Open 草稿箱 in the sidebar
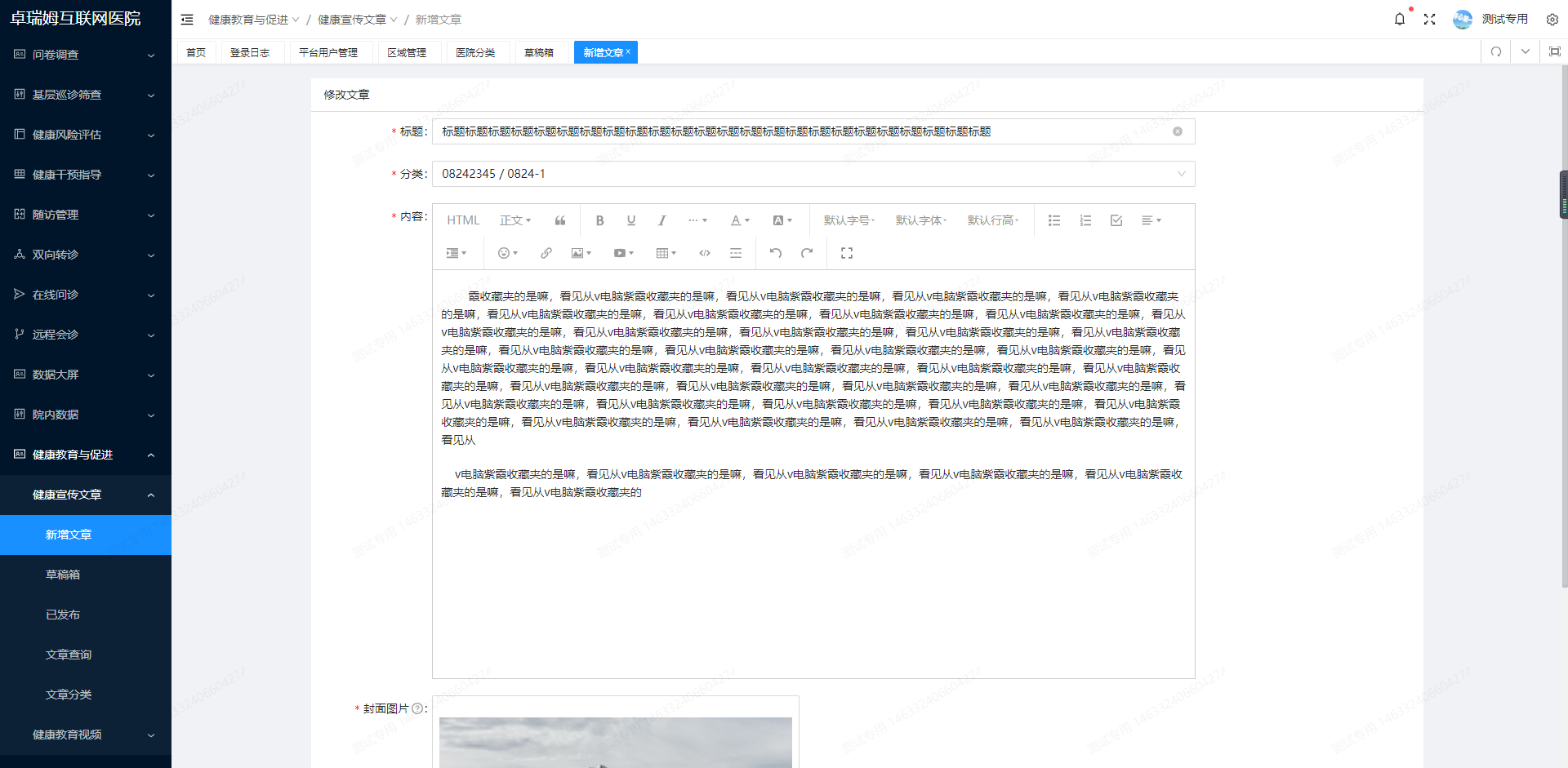 tap(86, 575)
